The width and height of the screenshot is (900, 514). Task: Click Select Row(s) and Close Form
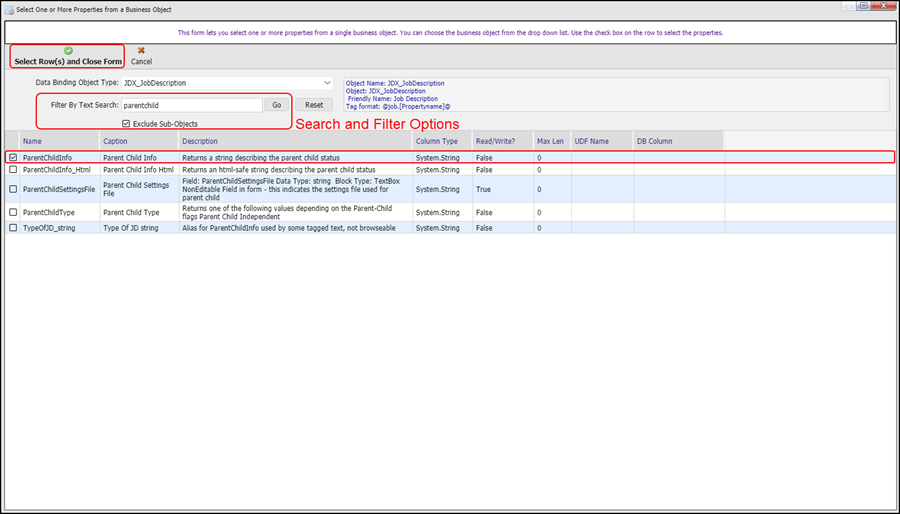click(68, 62)
